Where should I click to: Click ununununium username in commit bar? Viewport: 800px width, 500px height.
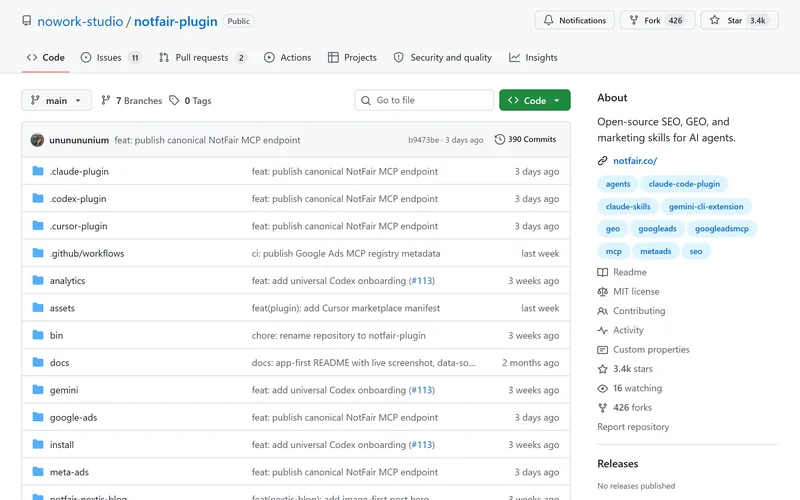[x=79, y=140]
